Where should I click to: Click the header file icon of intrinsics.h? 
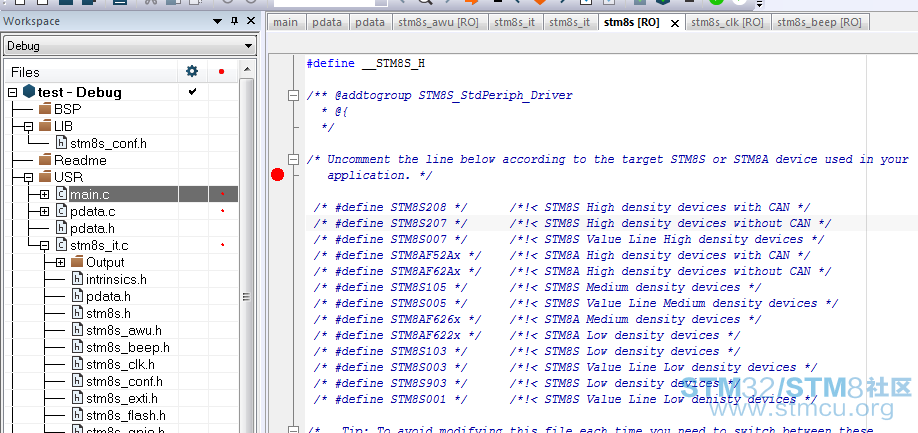click(77, 280)
